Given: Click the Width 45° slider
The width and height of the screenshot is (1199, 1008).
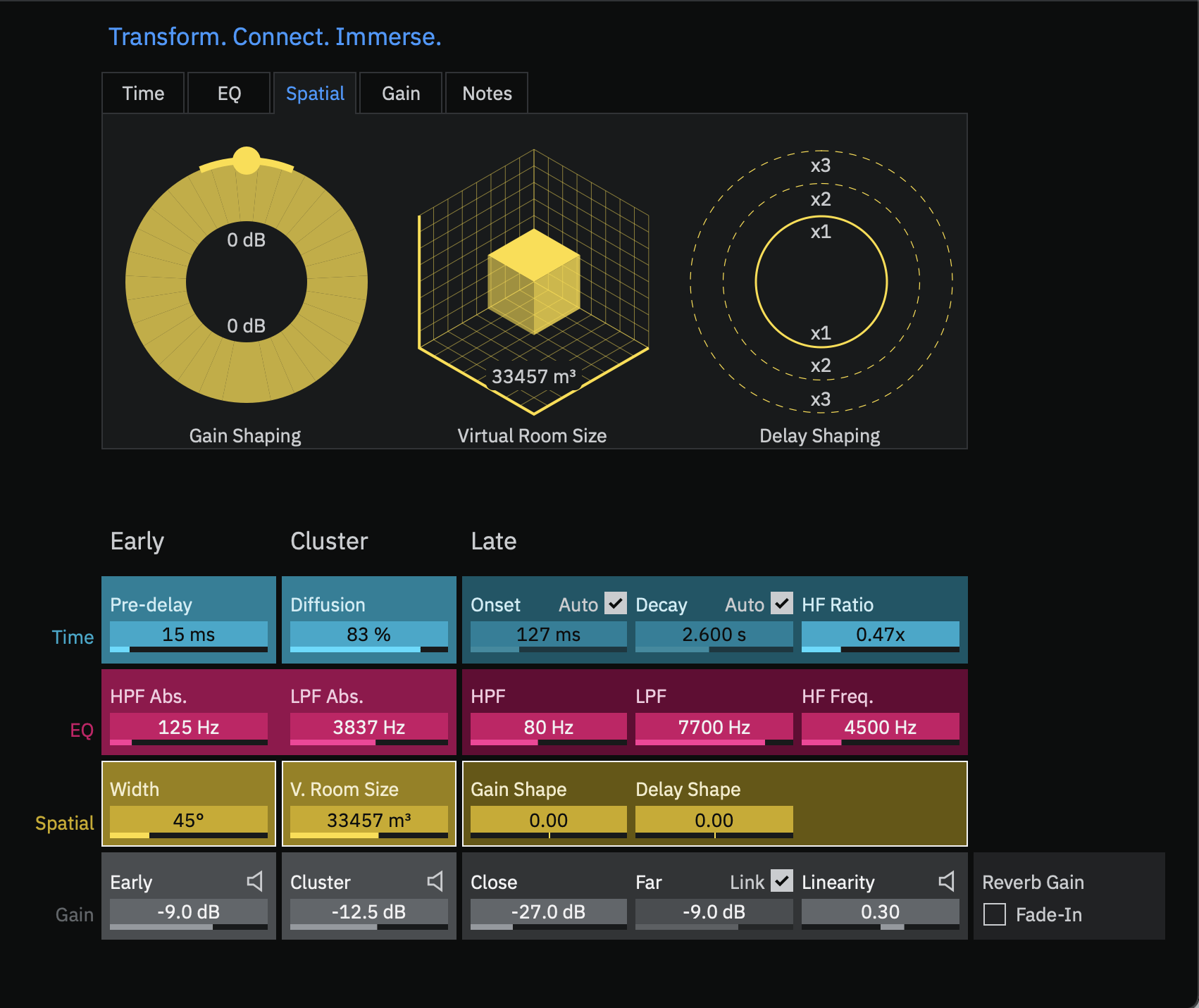Looking at the screenshot, I should (189, 821).
